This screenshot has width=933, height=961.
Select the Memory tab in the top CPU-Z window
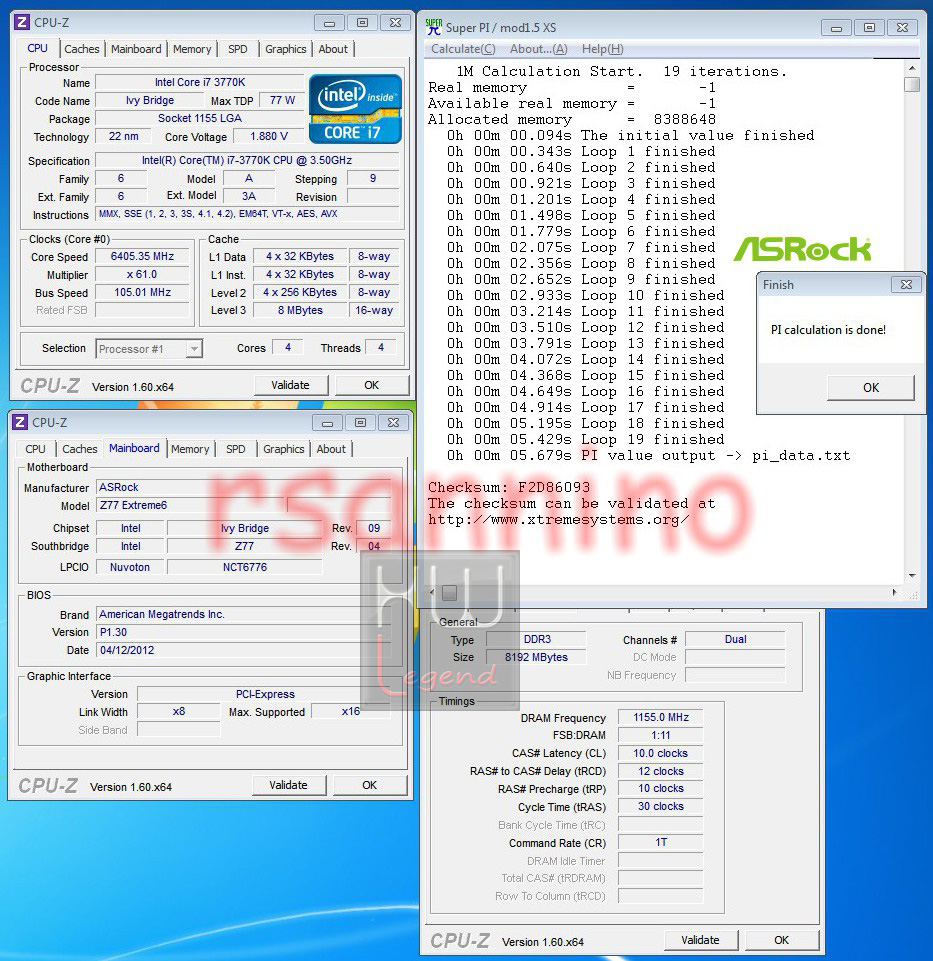coord(192,49)
